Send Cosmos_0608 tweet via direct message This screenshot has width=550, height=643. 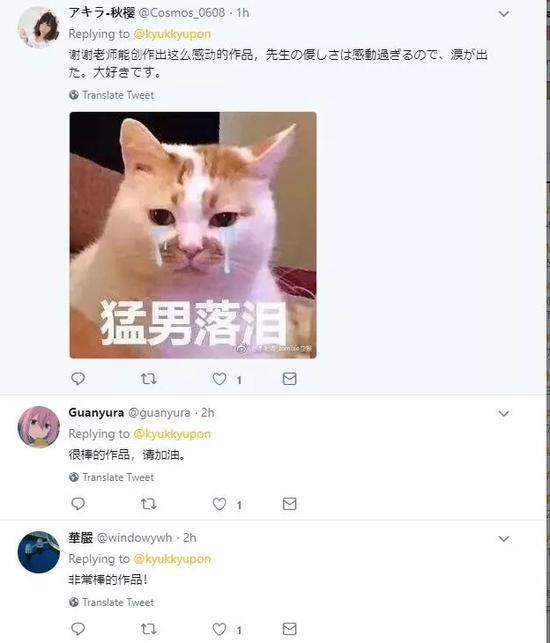coord(290,378)
